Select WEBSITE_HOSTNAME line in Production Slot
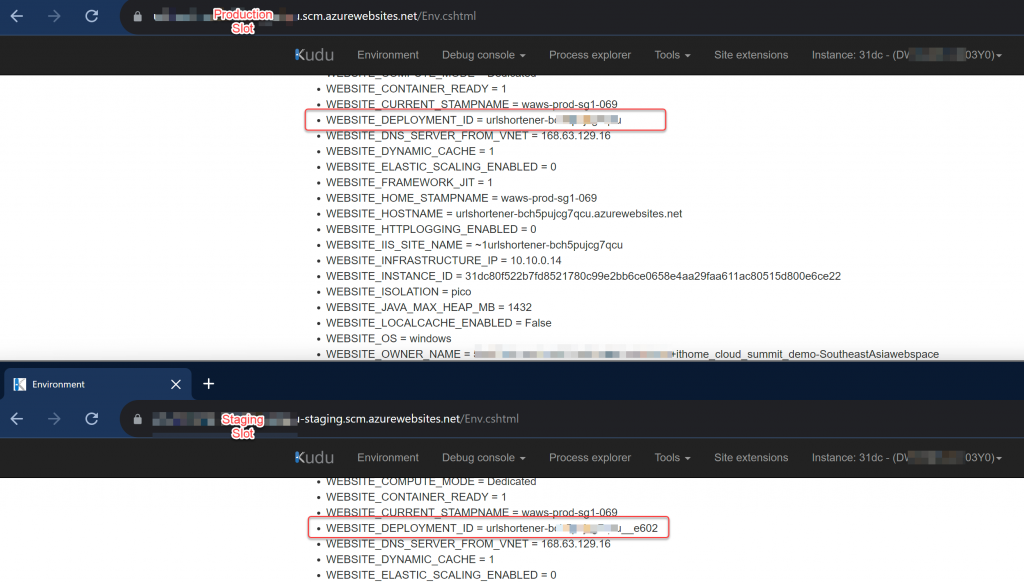This screenshot has height=583, width=1024. pos(504,213)
